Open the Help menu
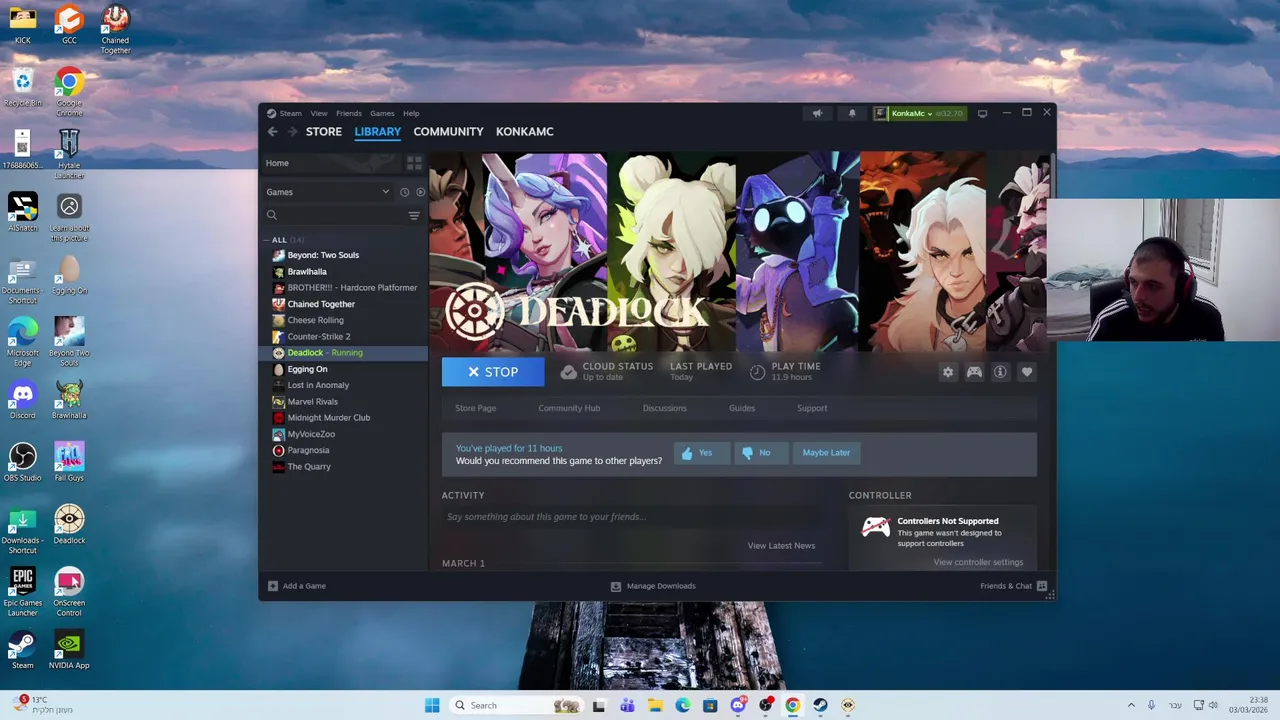Viewport: 1280px width, 720px height. 411,113
